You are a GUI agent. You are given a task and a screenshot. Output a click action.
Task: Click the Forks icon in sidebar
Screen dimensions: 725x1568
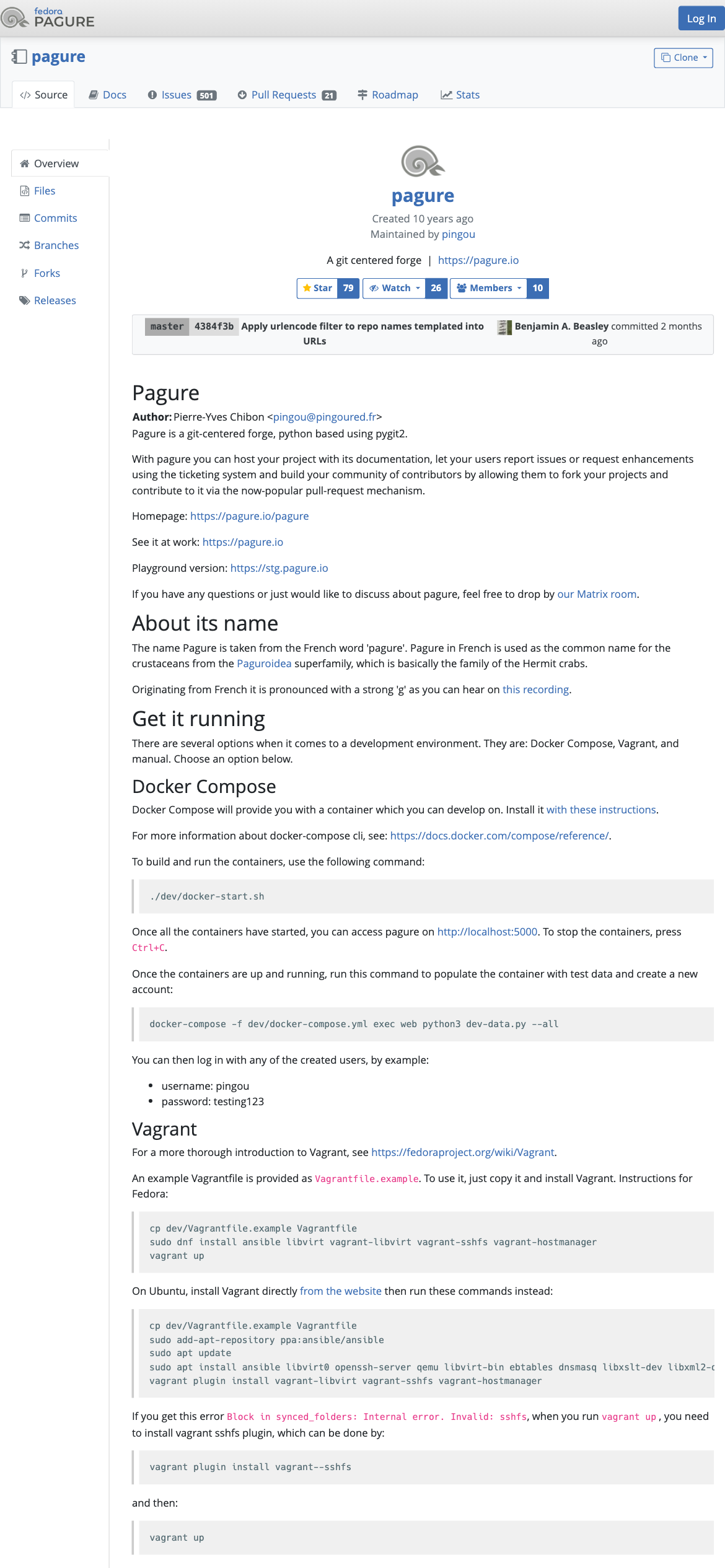(25, 273)
